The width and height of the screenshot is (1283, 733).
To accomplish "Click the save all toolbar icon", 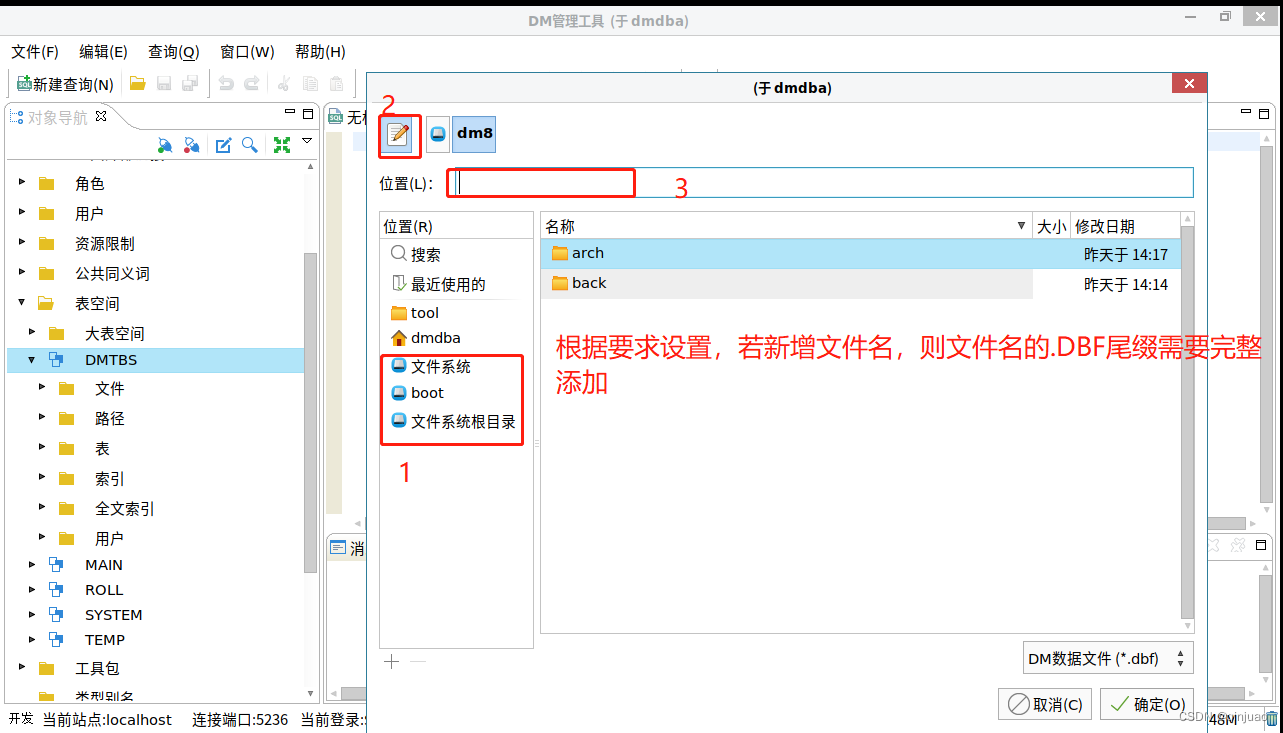I will coord(189,84).
